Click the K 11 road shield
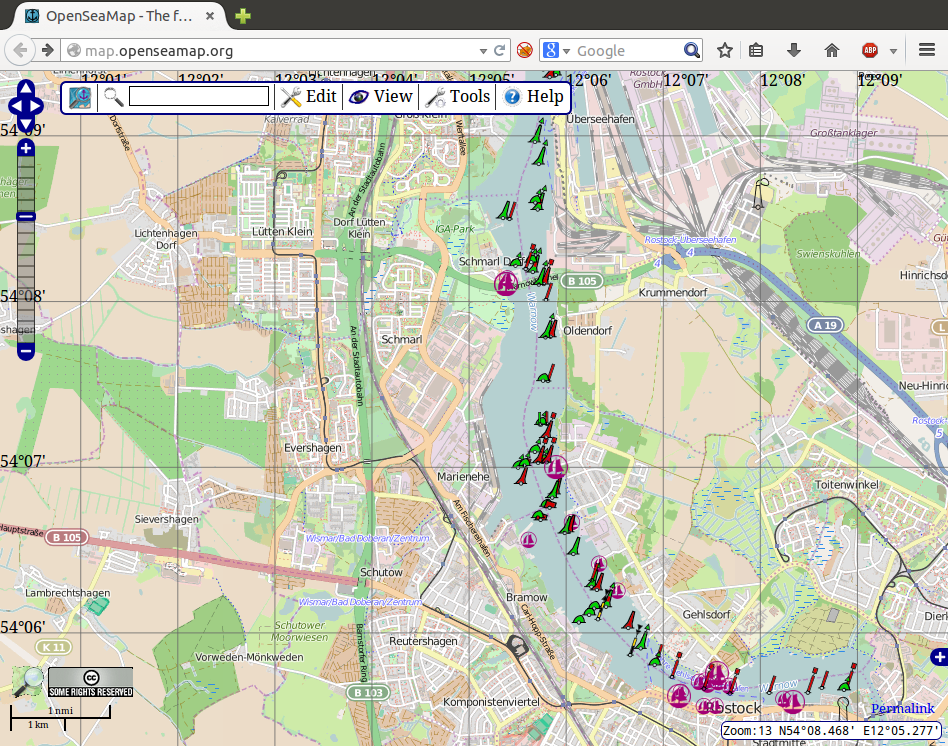948x746 pixels. click(x=54, y=647)
